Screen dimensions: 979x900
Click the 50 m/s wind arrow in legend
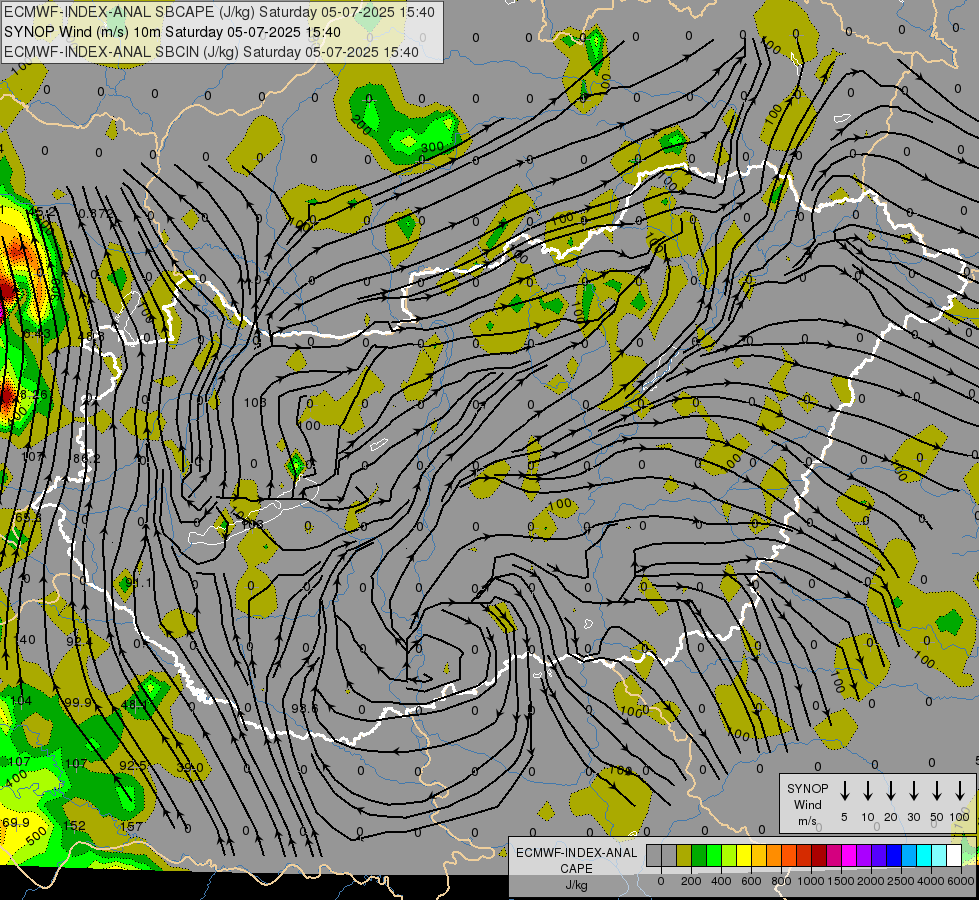pyautogui.click(x=937, y=791)
